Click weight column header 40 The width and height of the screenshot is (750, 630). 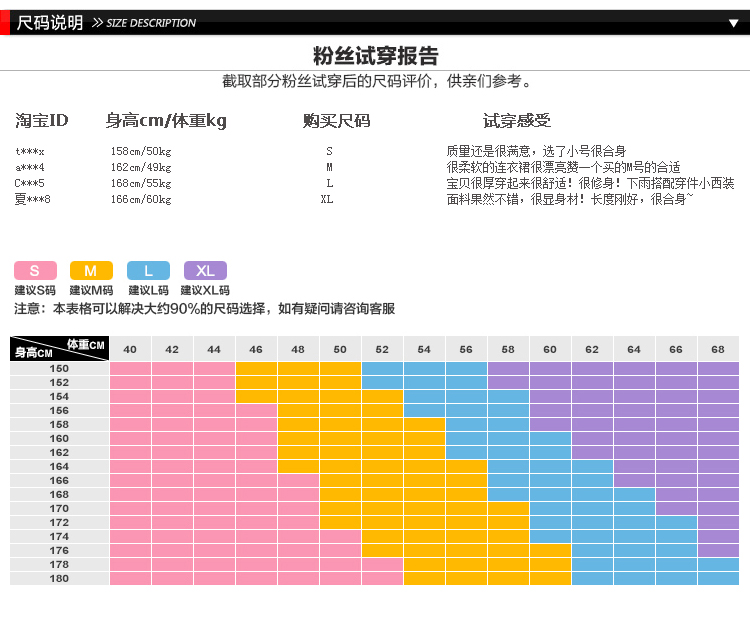[130, 349]
